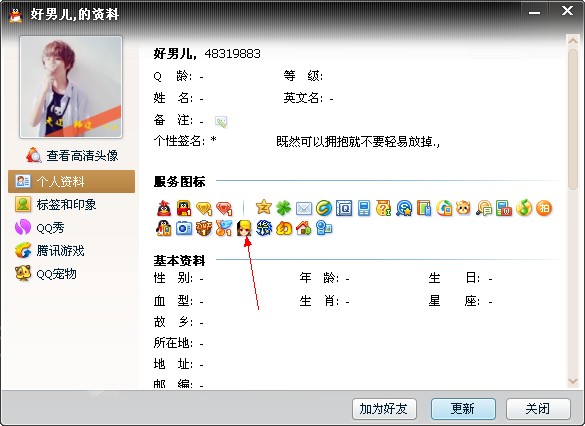
Task: Click the orange swirl 幻 game icon
Action: click(x=284, y=228)
